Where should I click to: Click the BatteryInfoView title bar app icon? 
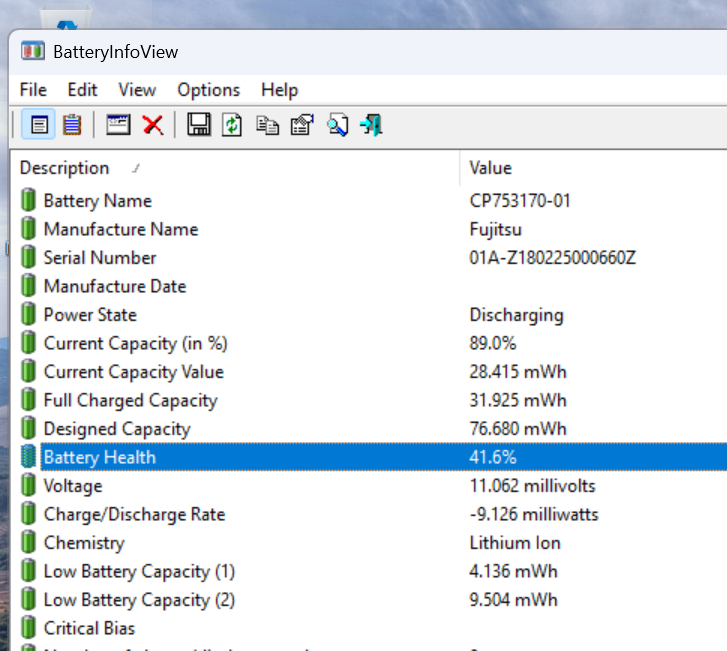(33, 51)
